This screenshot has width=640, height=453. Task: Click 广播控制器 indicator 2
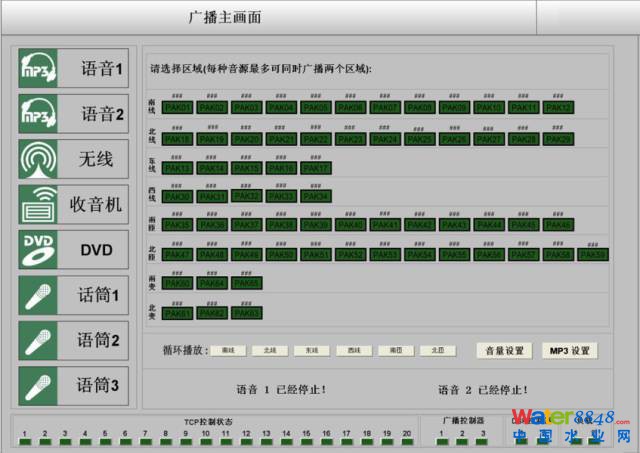pyautogui.click(x=460, y=441)
